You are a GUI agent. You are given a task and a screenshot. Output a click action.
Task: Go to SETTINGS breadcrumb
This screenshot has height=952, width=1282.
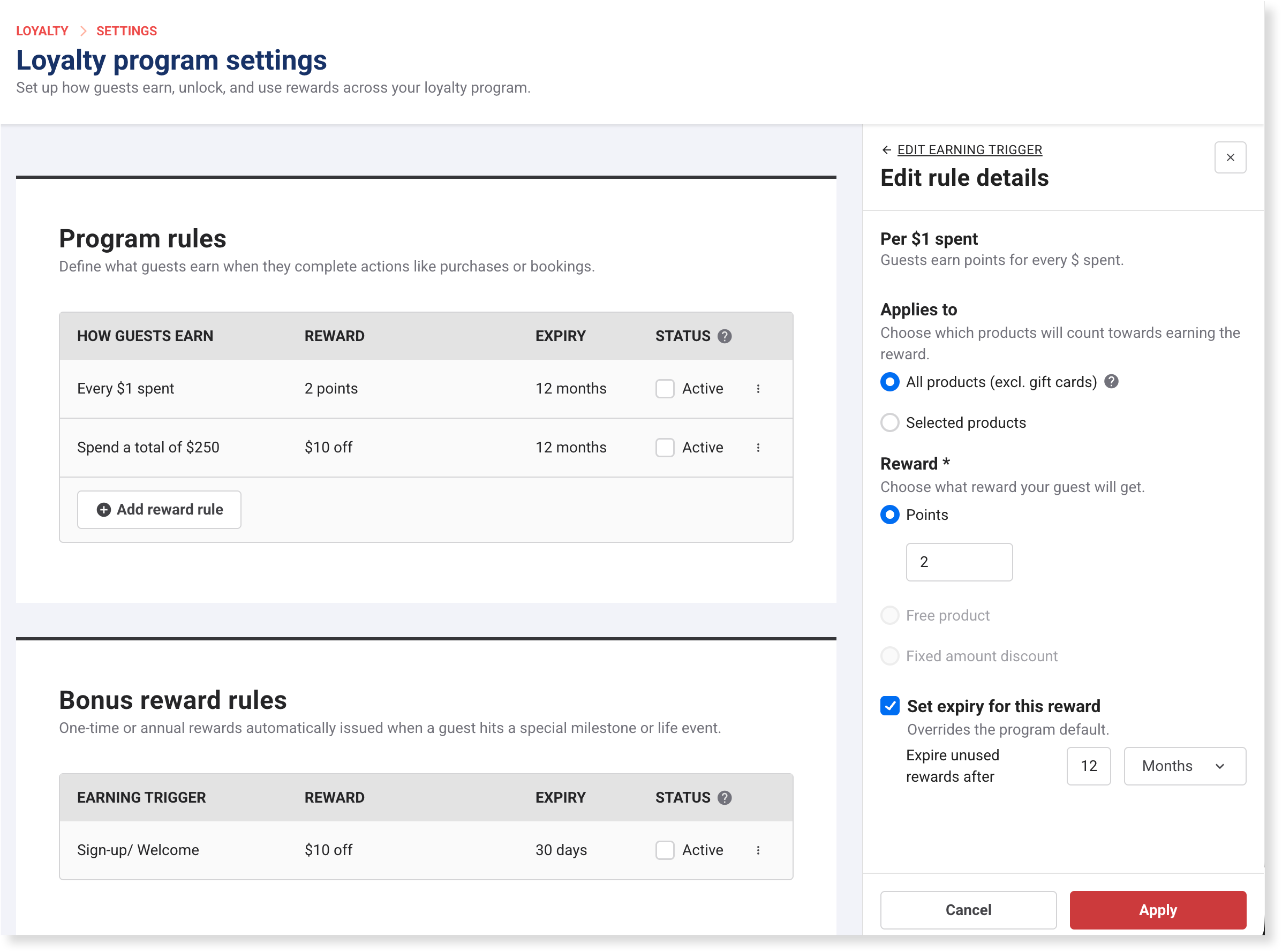(127, 31)
